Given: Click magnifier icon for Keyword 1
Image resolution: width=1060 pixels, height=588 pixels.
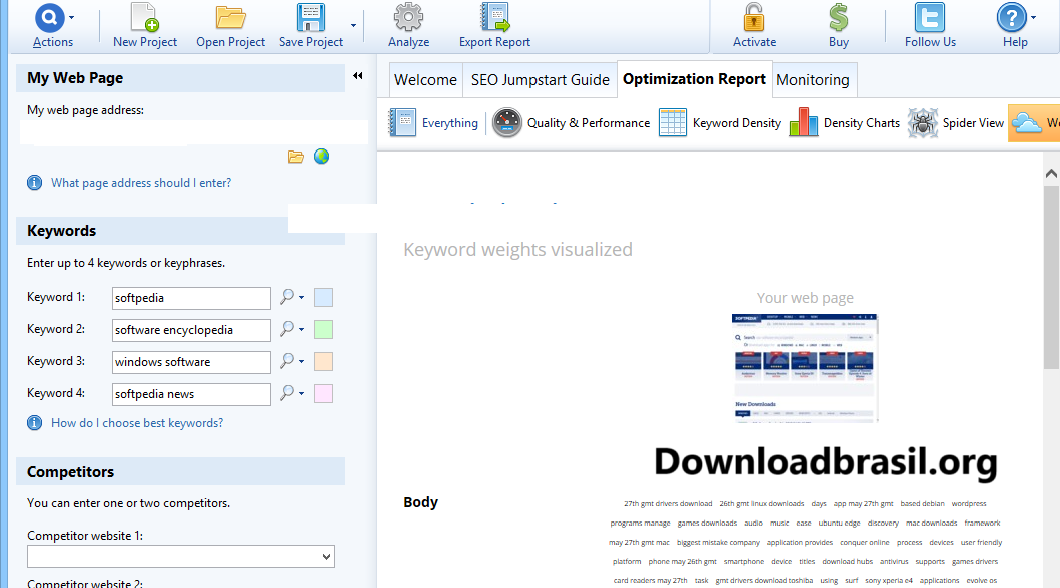Looking at the screenshot, I should click(287, 297).
